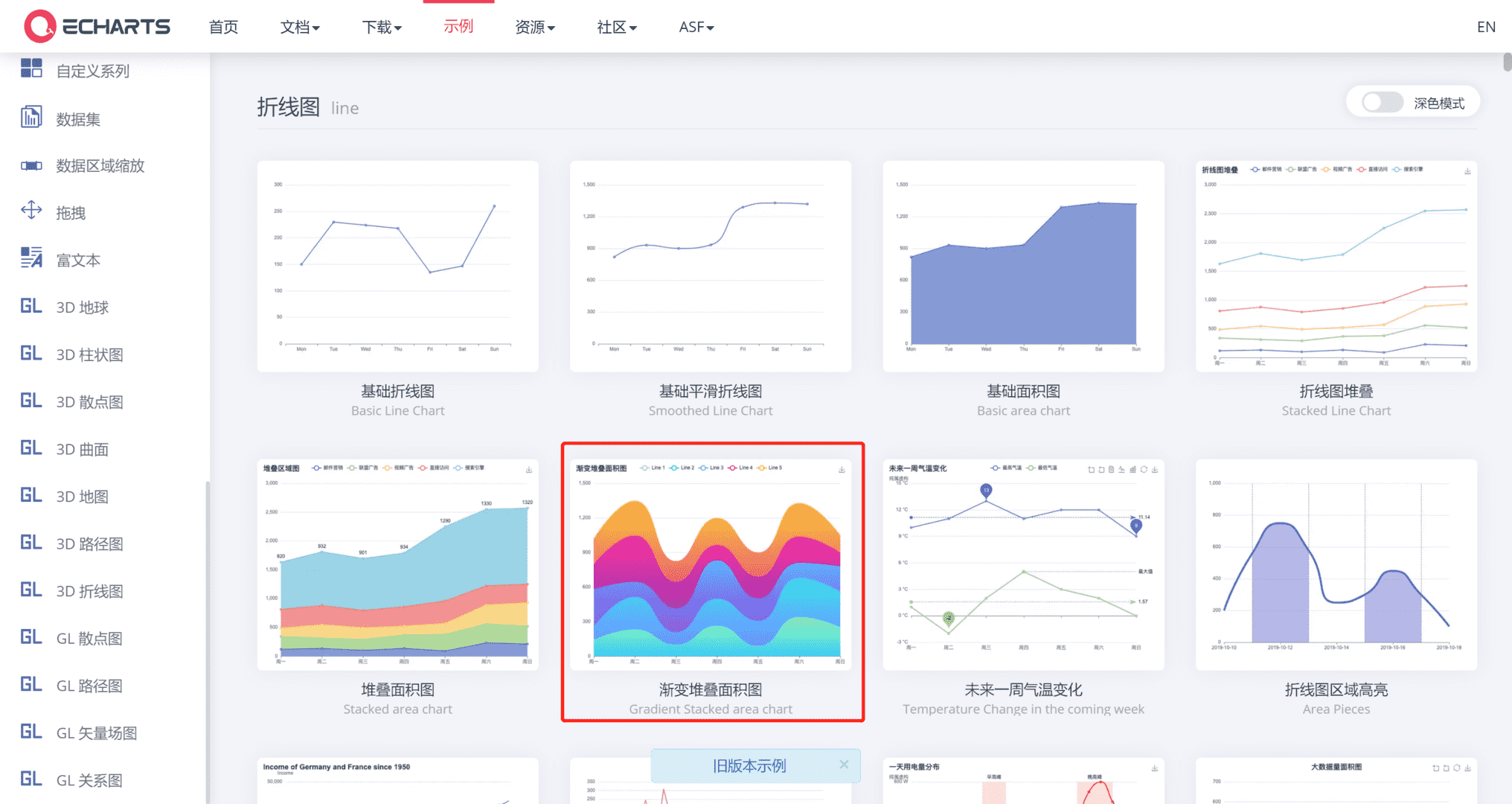The width and height of the screenshot is (1512, 804).
Task: Click the GL icon for GL 散点图
Action: point(31,637)
